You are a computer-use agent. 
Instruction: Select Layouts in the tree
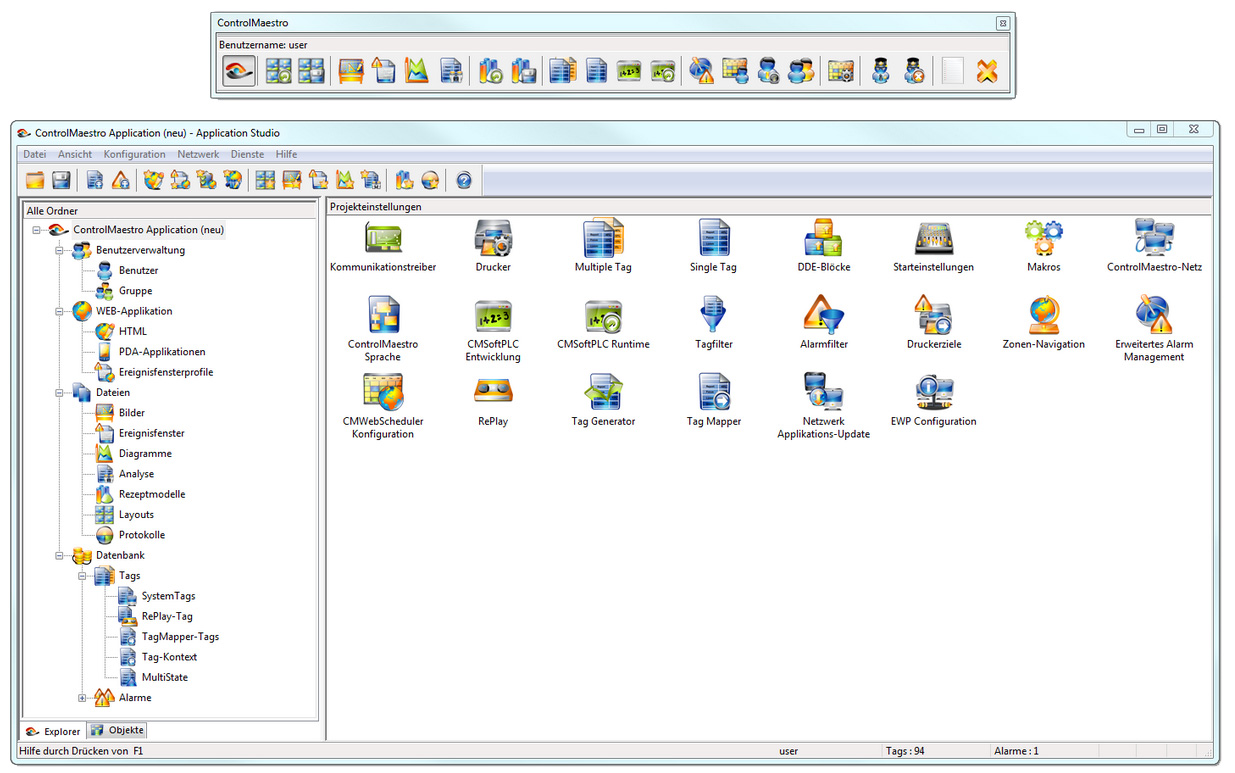click(x=136, y=515)
